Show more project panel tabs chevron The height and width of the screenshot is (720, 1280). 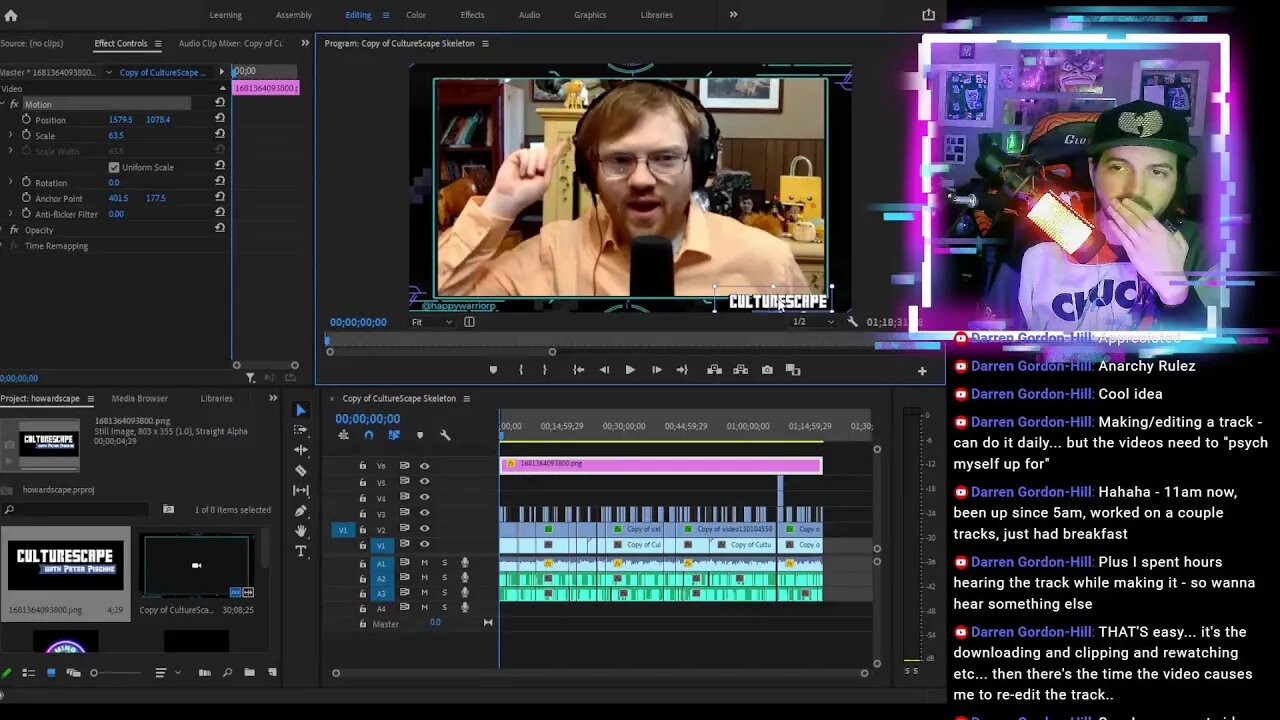tap(273, 398)
